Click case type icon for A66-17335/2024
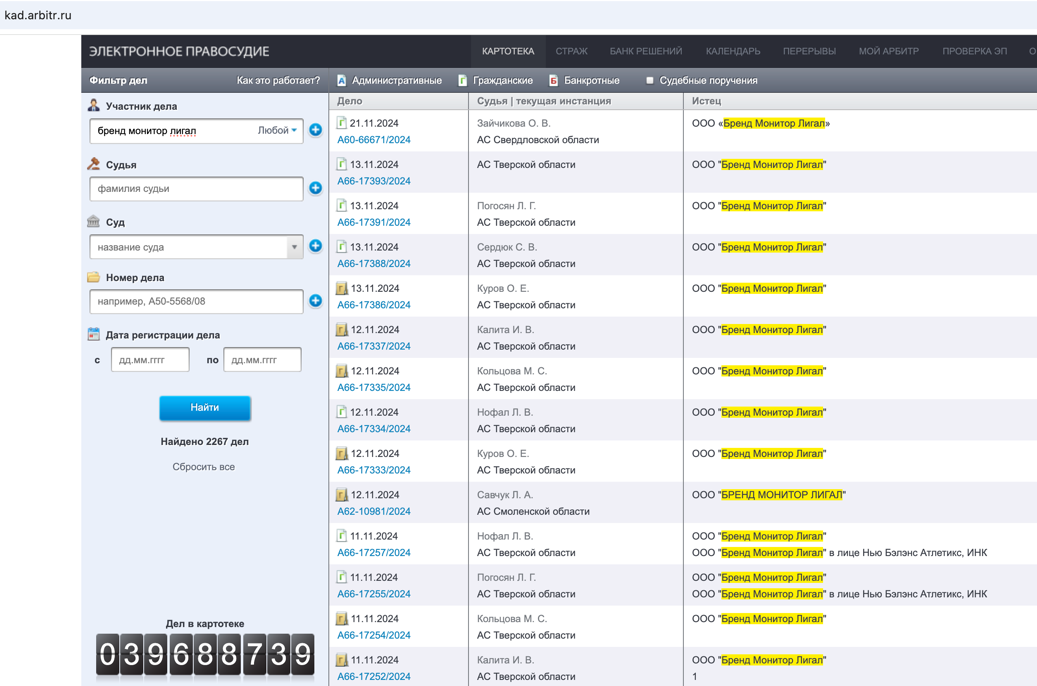1037x686 pixels. (x=342, y=371)
